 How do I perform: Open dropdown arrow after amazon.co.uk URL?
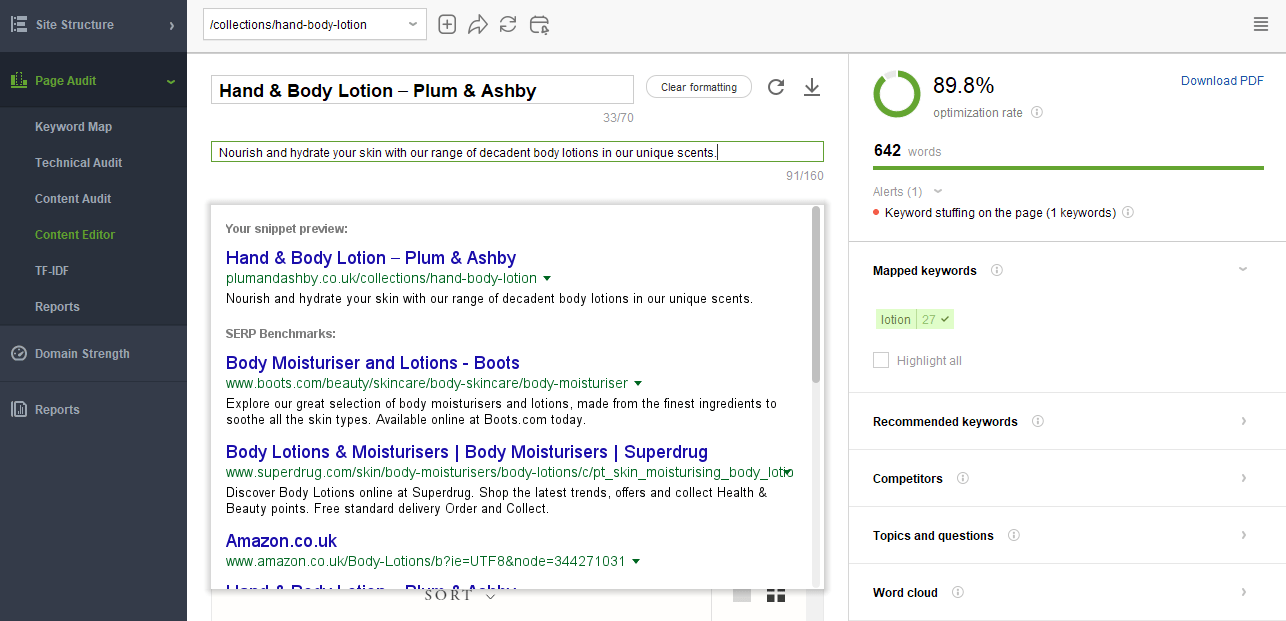click(636, 562)
